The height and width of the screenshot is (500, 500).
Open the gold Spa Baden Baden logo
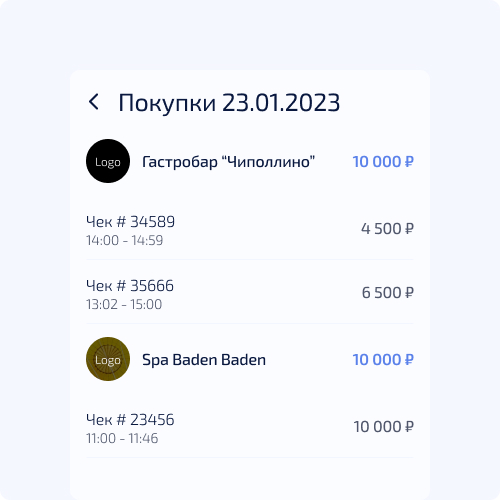pyautogui.click(x=108, y=359)
